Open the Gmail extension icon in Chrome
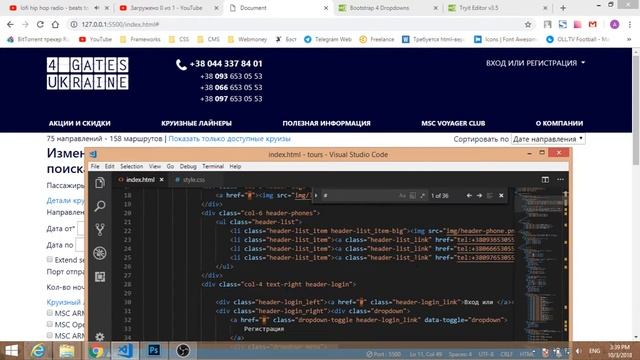Image resolution: width=640 pixels, height=360 pixels. pyautogui.click(x=593, y=24)
